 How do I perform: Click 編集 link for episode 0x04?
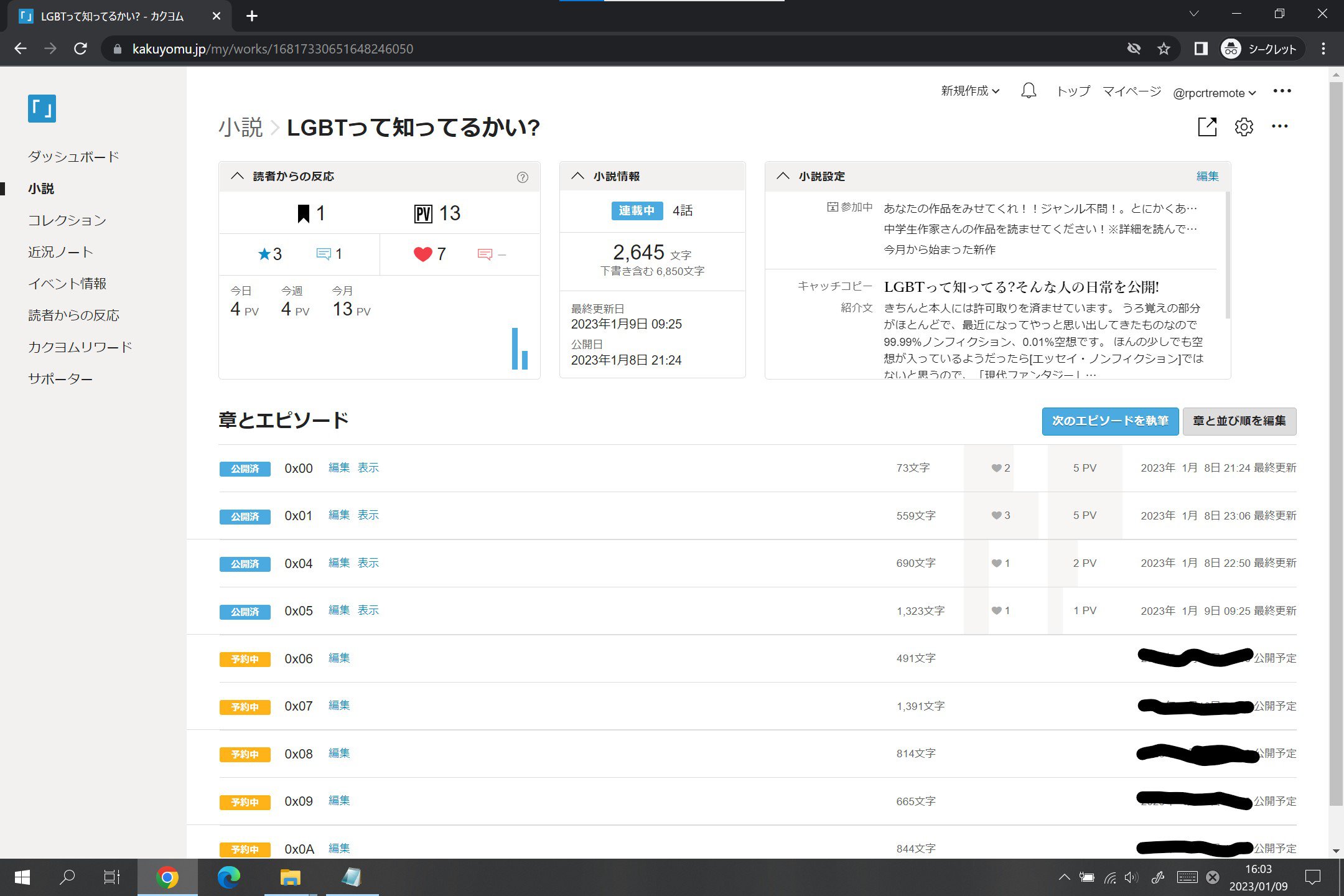point(338,562)
